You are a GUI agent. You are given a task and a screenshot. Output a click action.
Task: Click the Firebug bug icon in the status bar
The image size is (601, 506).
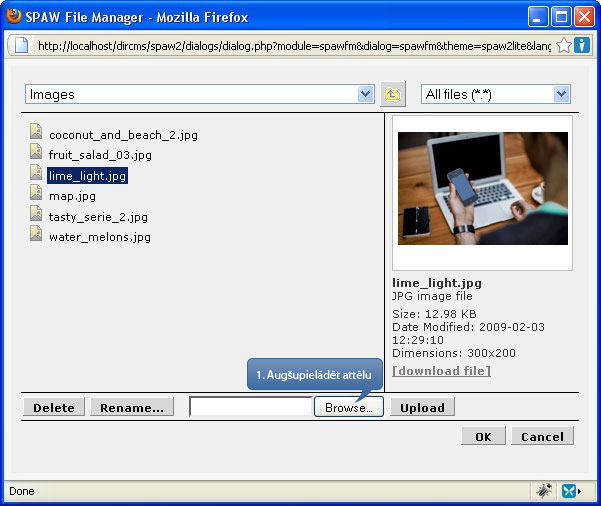point(544,491)
